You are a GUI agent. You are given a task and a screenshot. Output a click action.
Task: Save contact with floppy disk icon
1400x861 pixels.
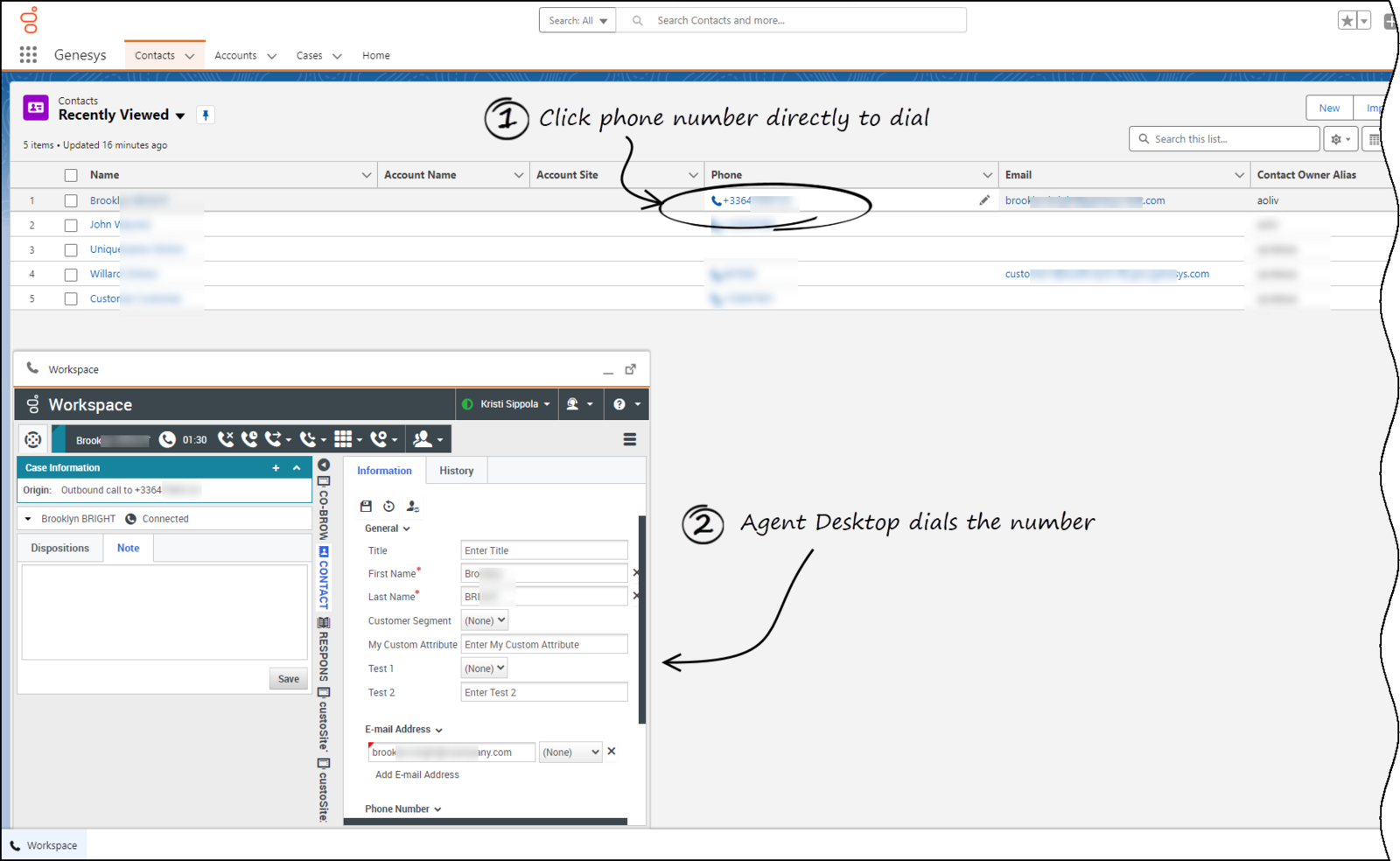pos(366,507)
